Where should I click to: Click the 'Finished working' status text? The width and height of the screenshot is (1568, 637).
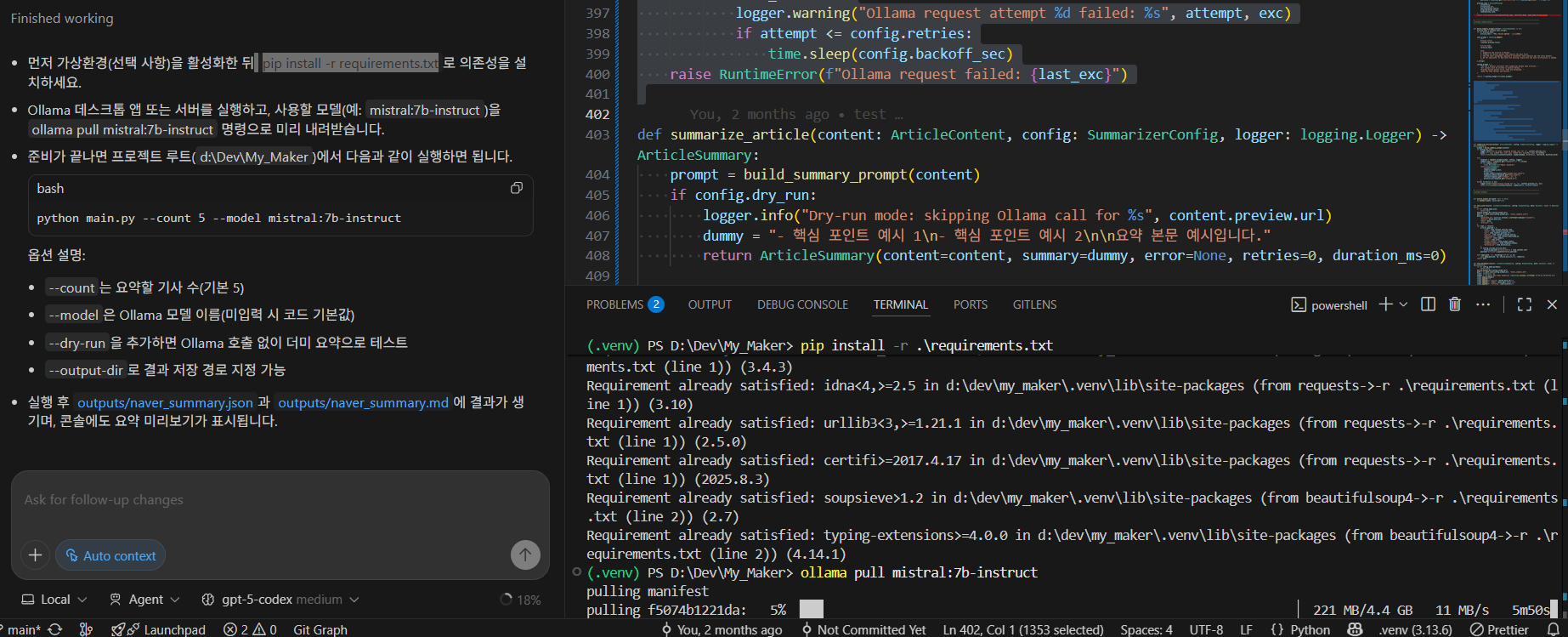pyautogui.click(x=62, y=18)
